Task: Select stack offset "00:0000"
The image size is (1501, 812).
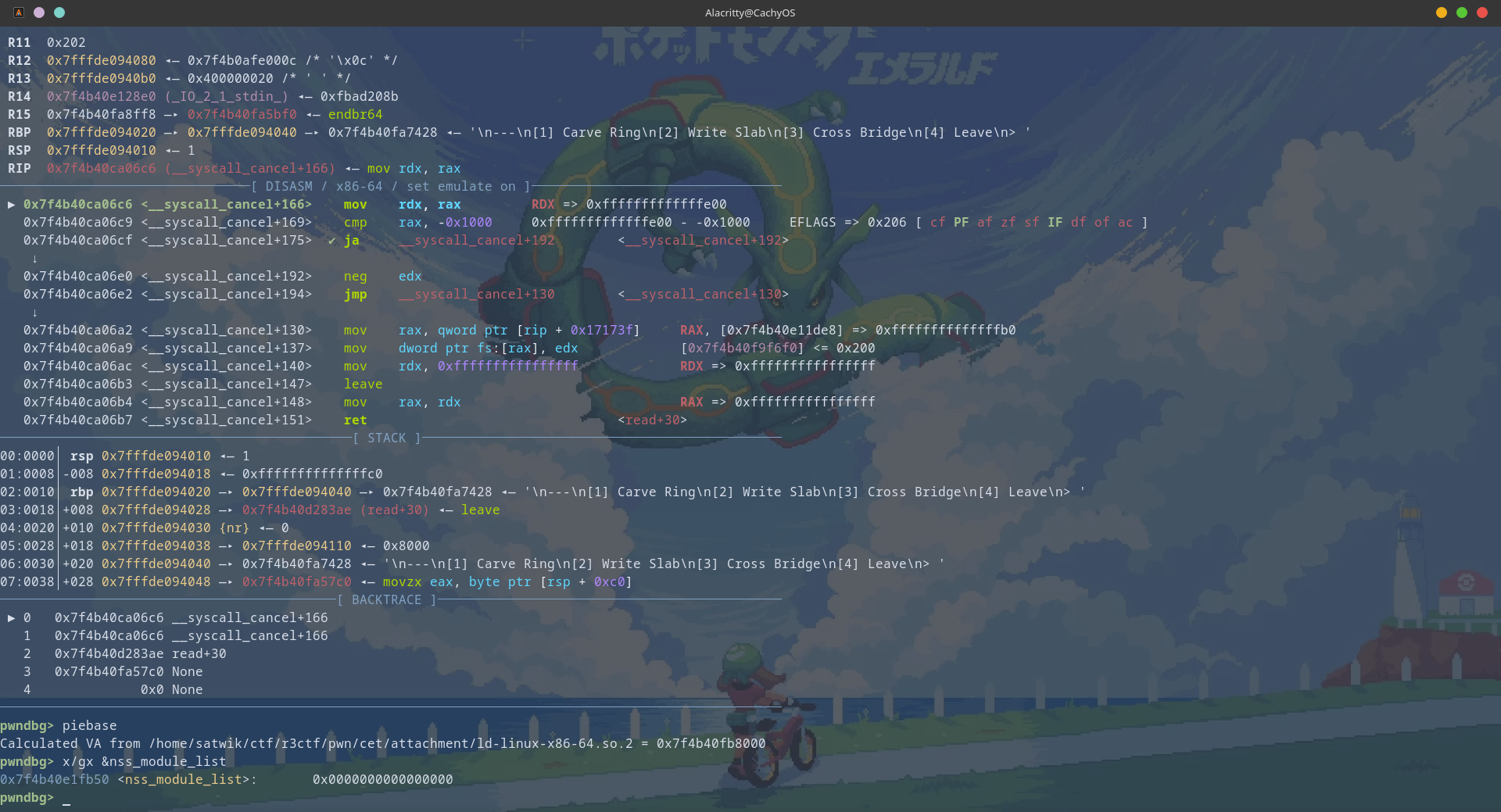Action: [x=27, y=456]
